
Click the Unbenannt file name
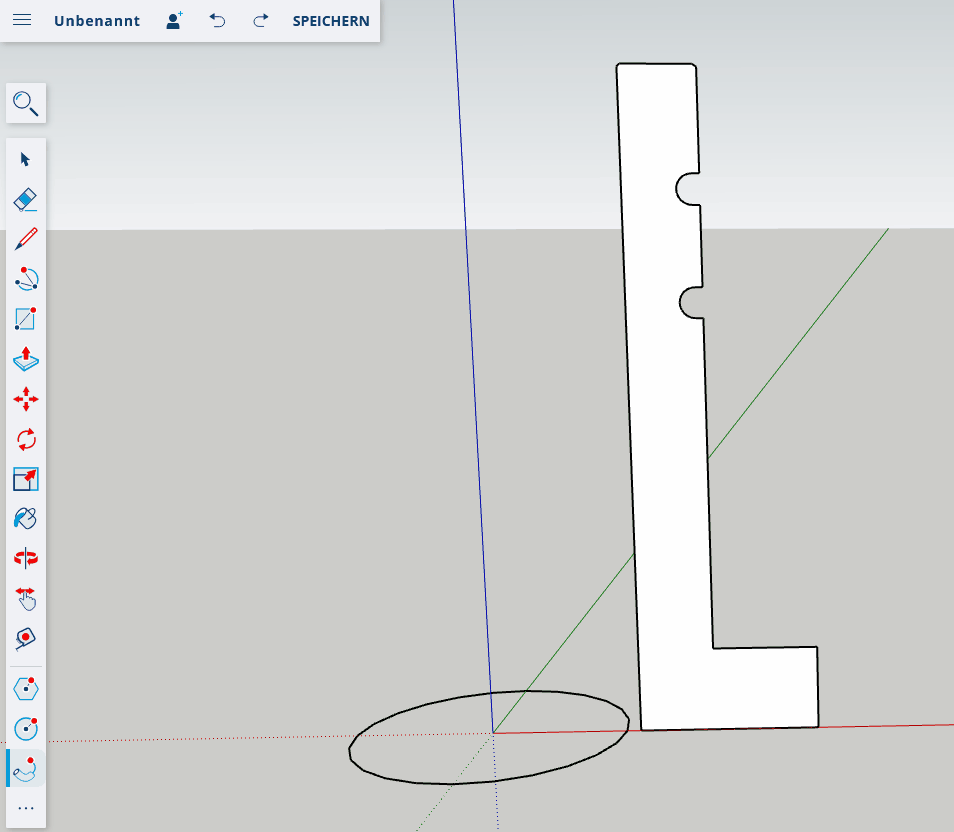97,21
